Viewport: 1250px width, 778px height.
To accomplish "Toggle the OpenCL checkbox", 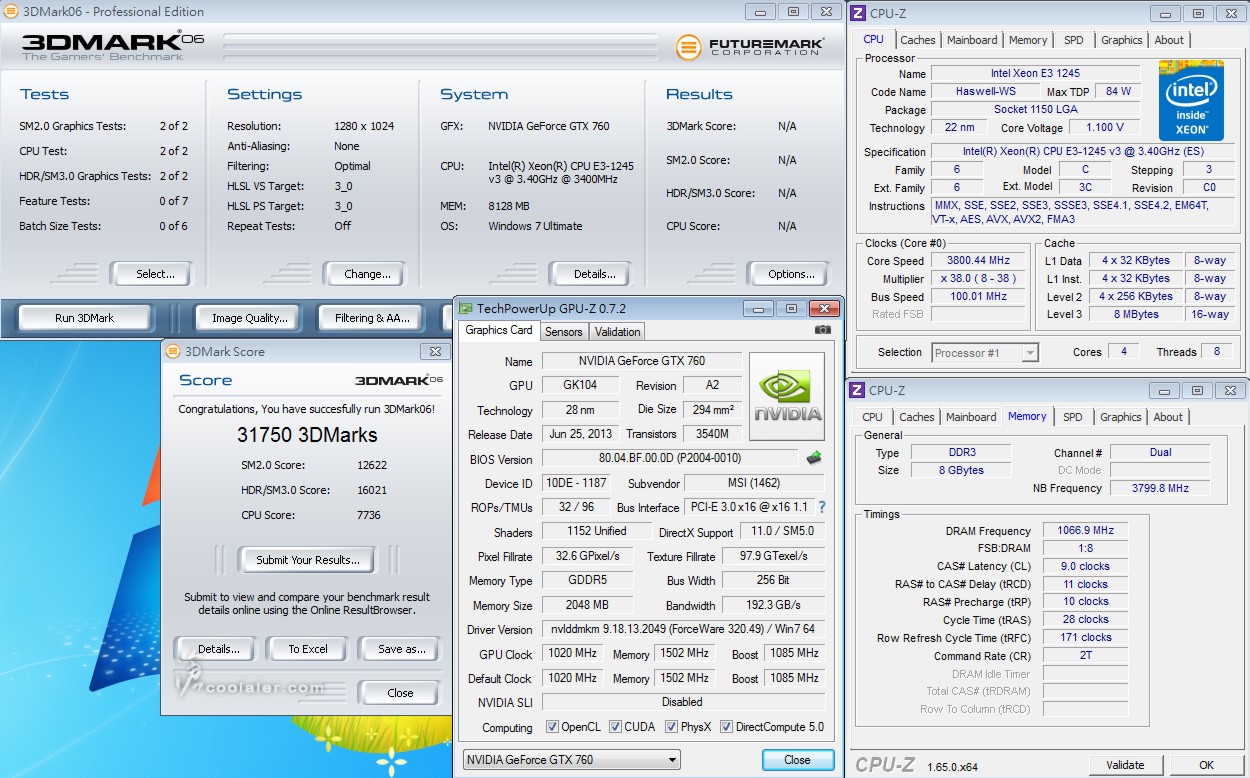I will 552,727.
